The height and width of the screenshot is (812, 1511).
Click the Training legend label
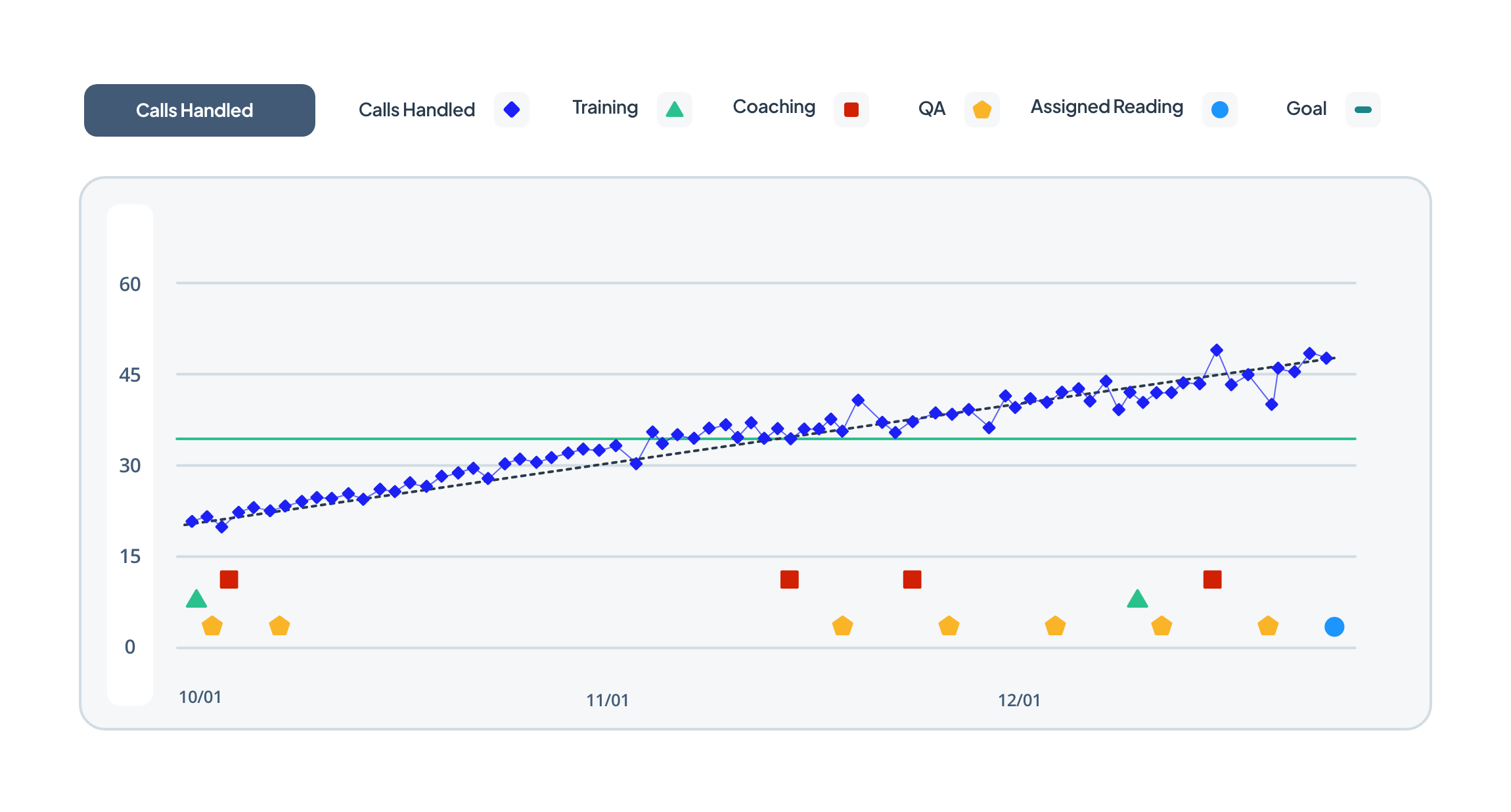605,108
